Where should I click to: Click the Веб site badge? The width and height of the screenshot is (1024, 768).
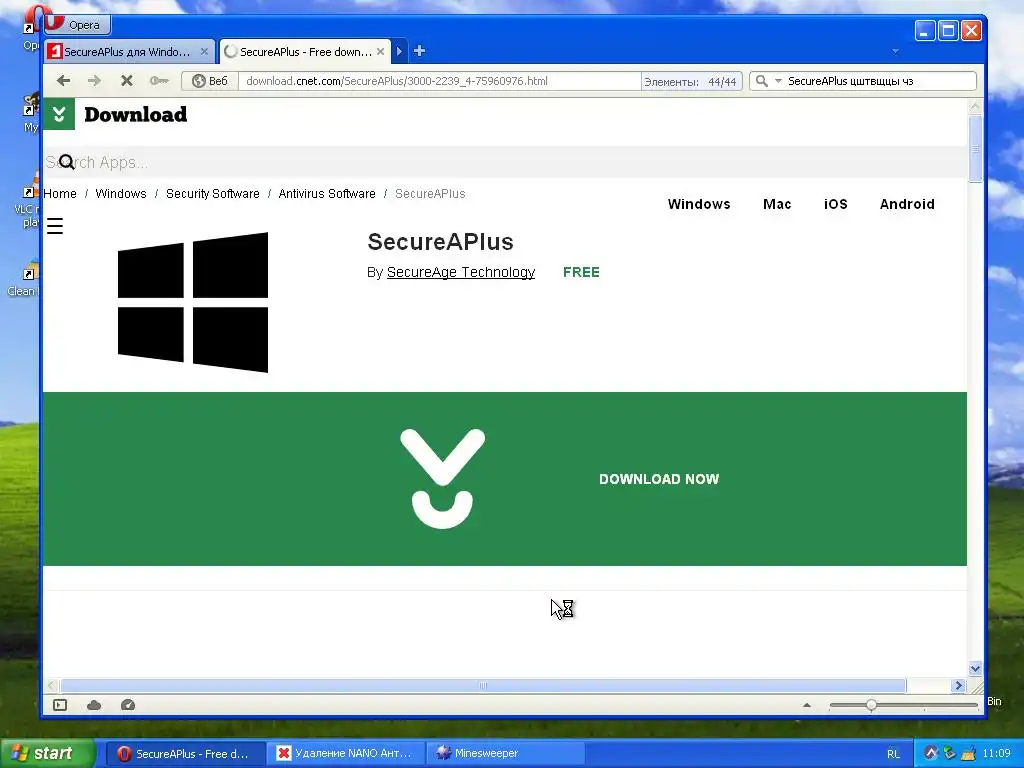pos(210,81)
